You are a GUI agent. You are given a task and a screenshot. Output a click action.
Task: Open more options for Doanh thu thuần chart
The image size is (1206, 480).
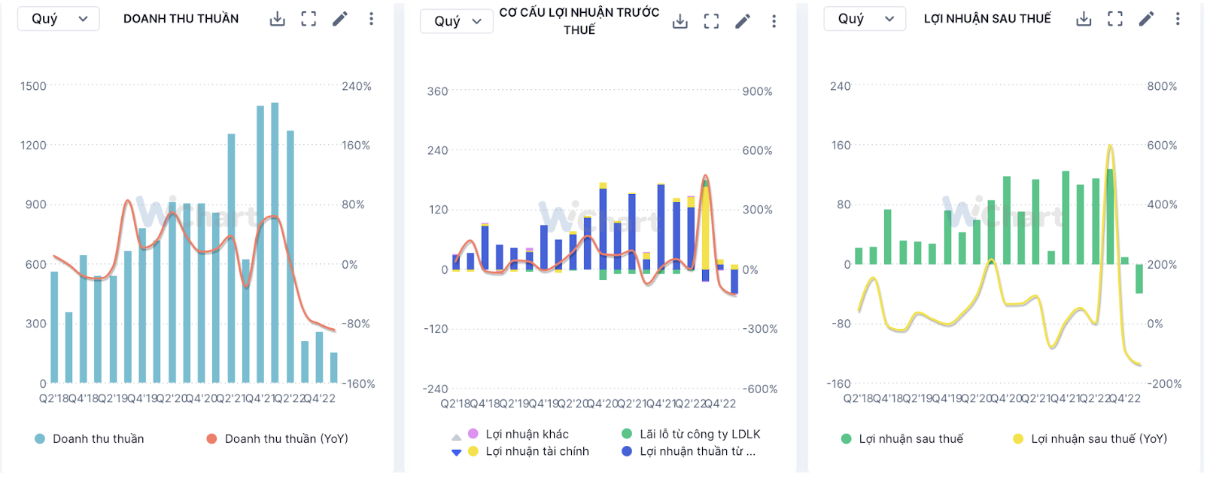[371, 19]
